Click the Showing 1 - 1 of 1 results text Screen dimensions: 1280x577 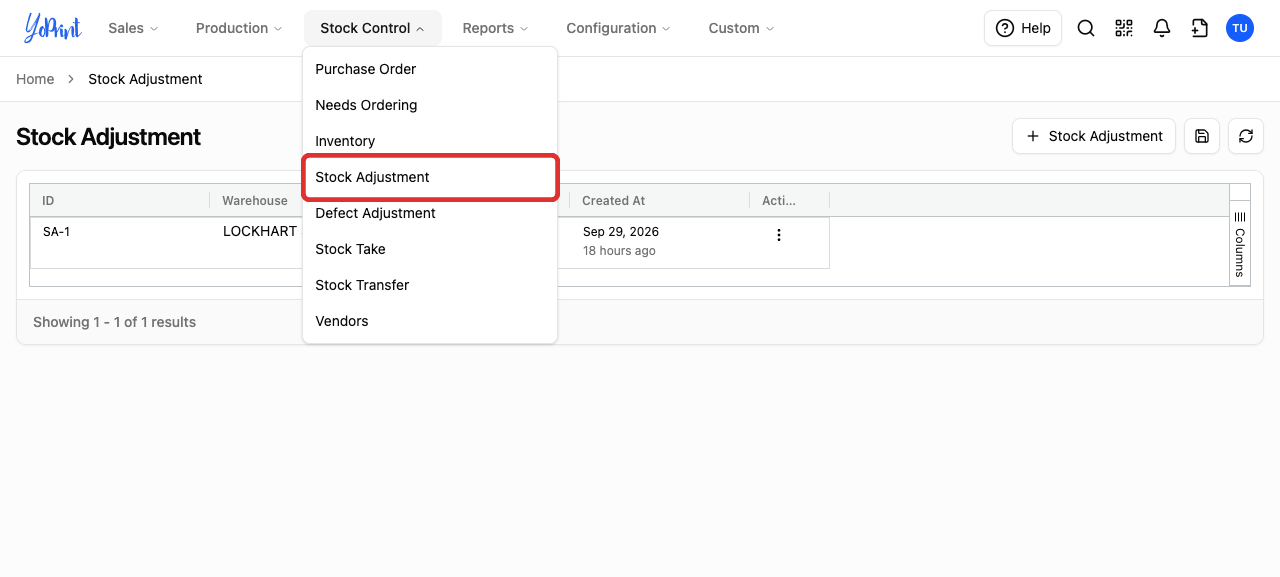(114, 322)
